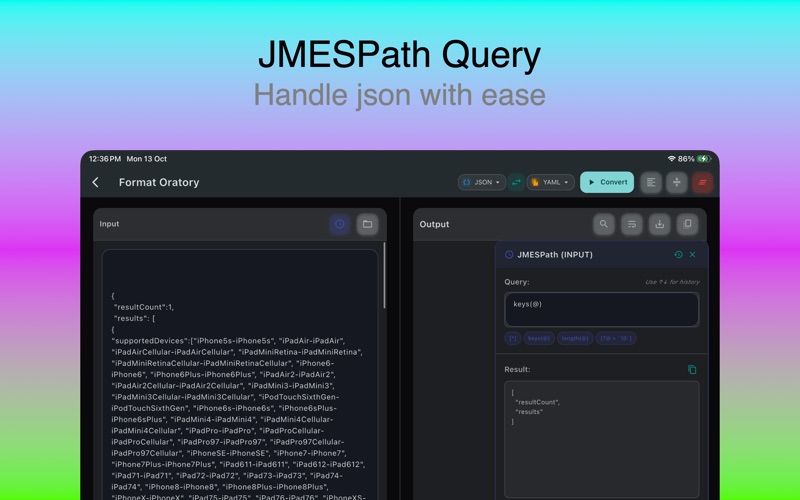Click the minify/divide icon in top toolbar
The width and height of the screenshot is (800, 500).
[677, 182]
